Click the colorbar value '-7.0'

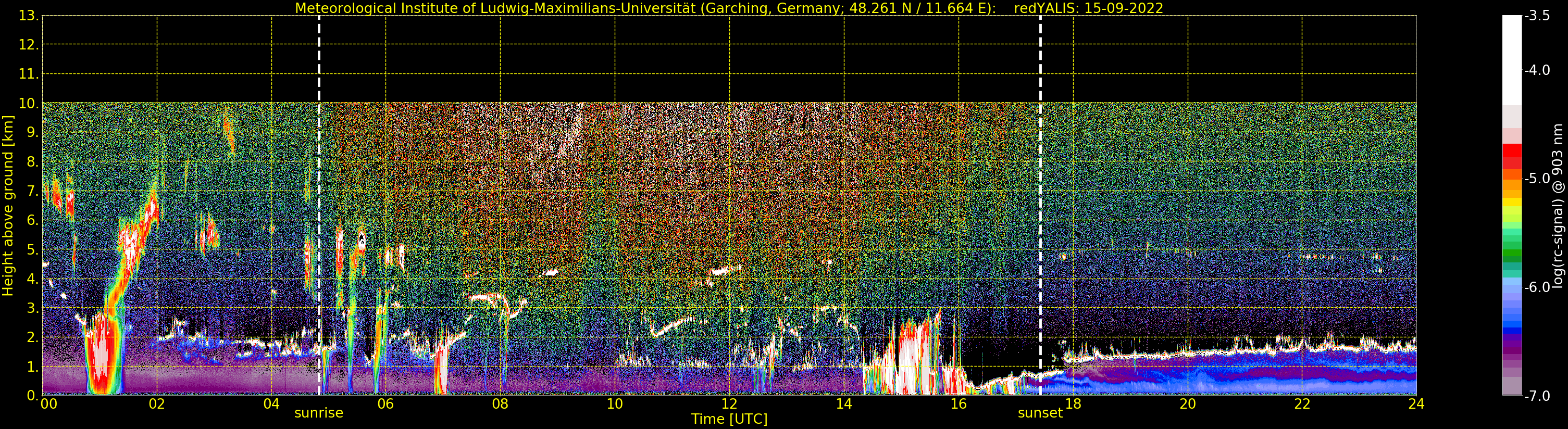(1537, 396)
